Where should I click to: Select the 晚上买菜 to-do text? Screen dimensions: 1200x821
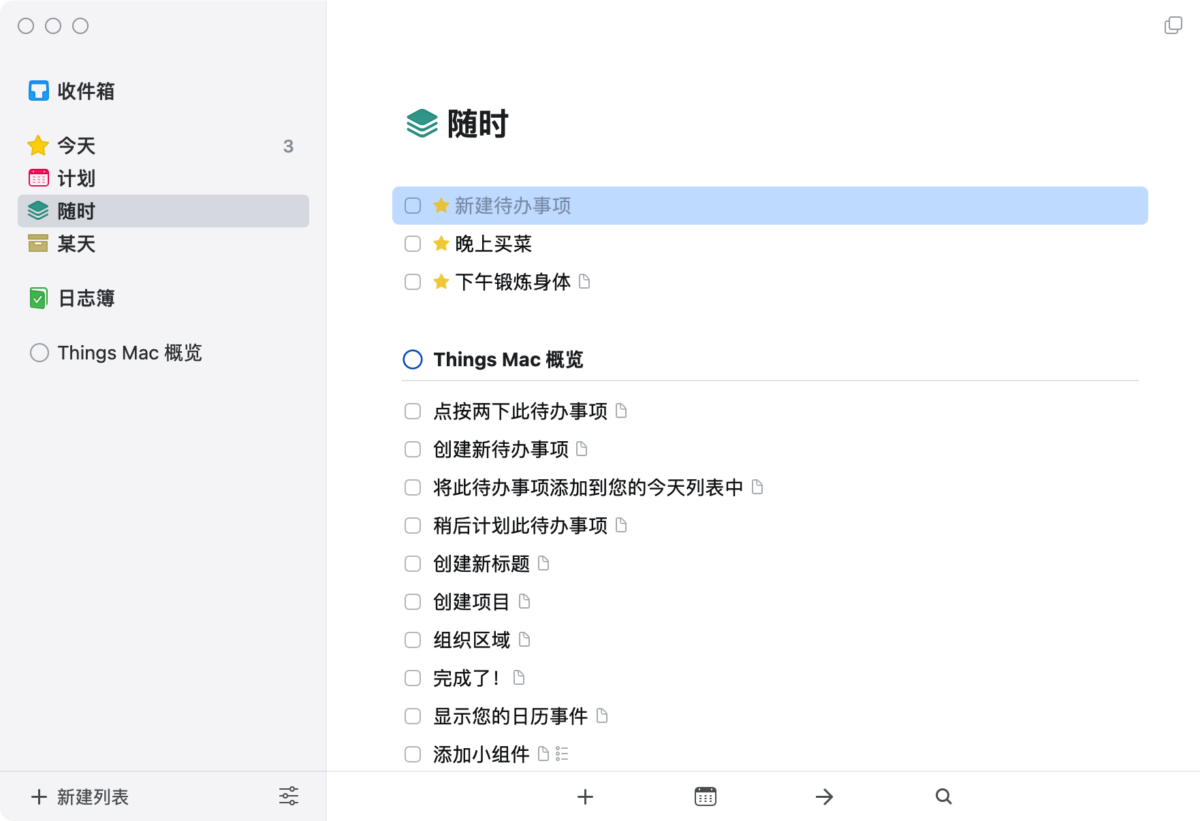click(493, 244)
